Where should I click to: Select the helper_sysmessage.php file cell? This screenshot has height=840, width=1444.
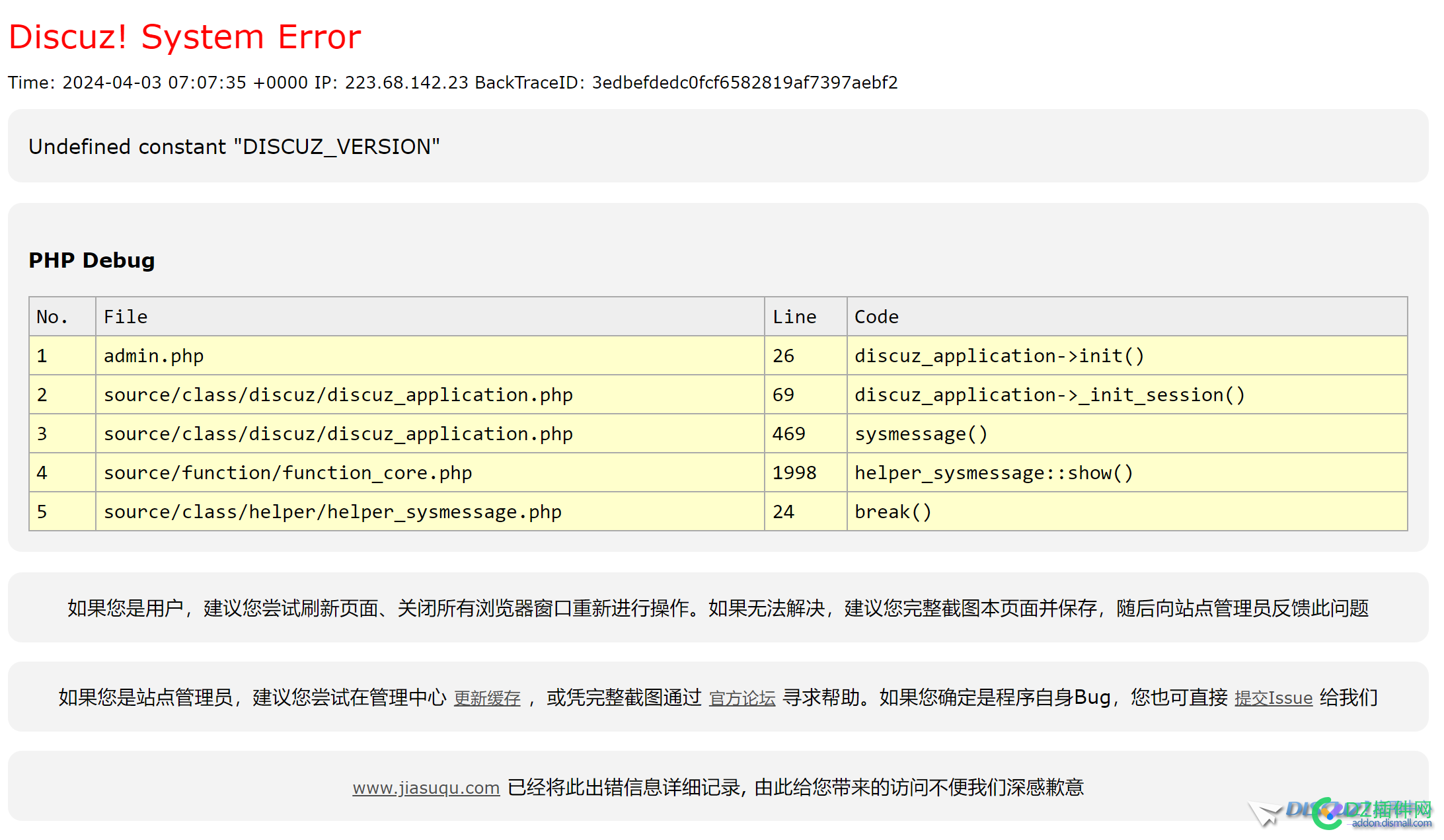pyautogui.click(x=430, y=512)
